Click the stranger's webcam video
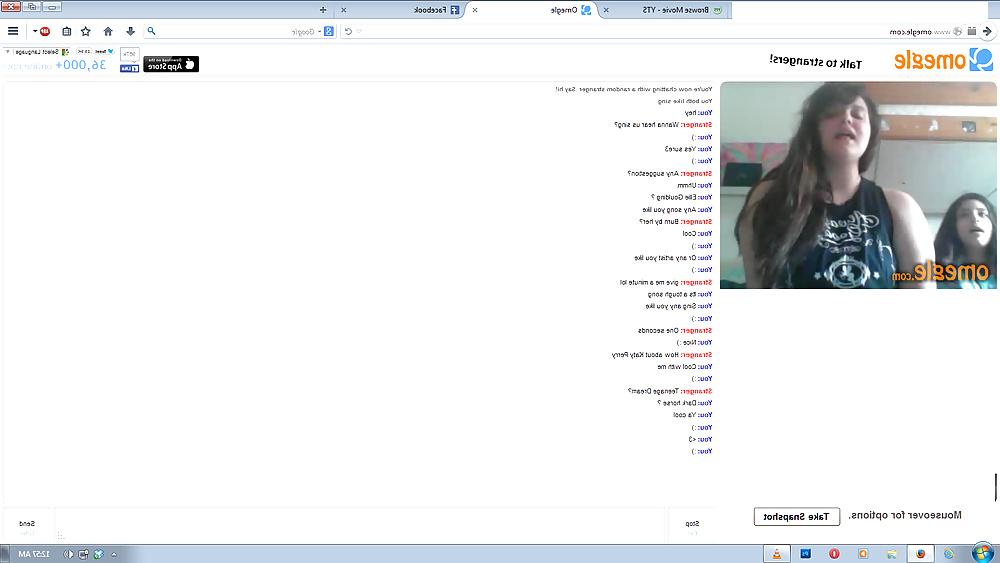Image resolution: width=1000 pixels, height=563 pixels. 858,185
